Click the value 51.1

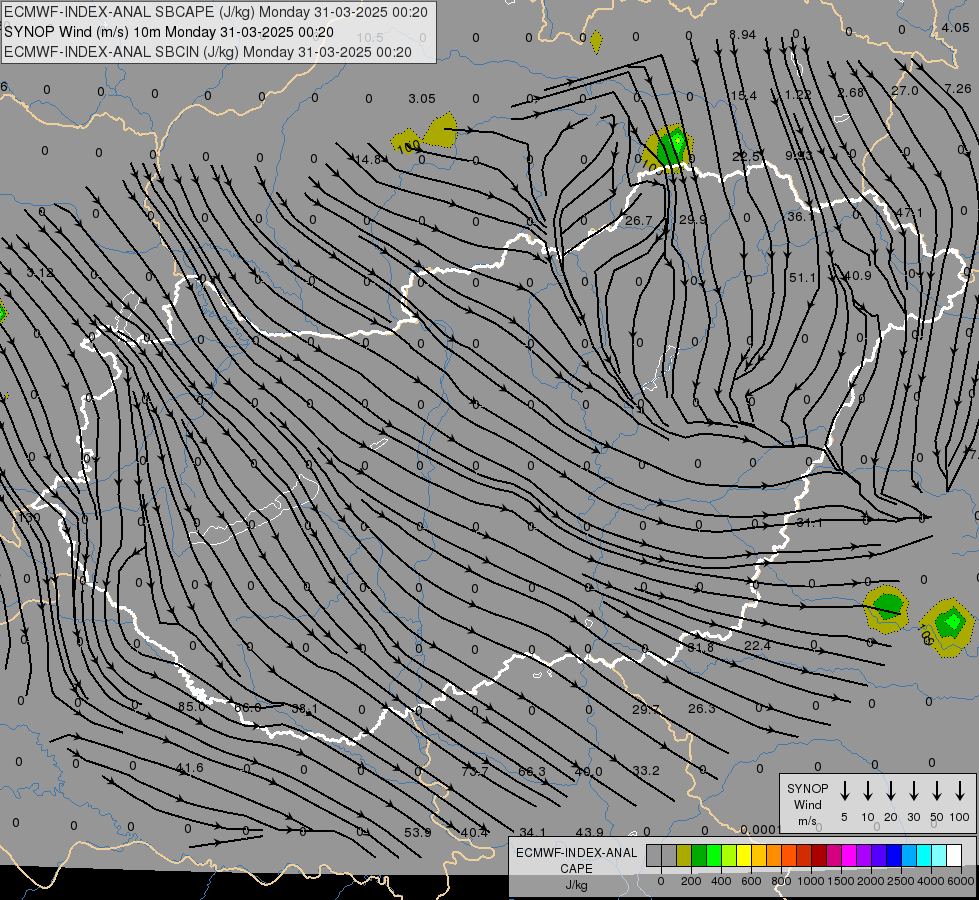803,278
